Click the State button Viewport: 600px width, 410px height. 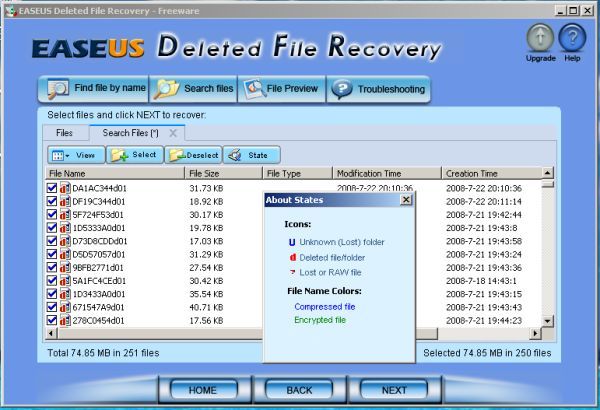pyautogui.click(x=252, y=155)
